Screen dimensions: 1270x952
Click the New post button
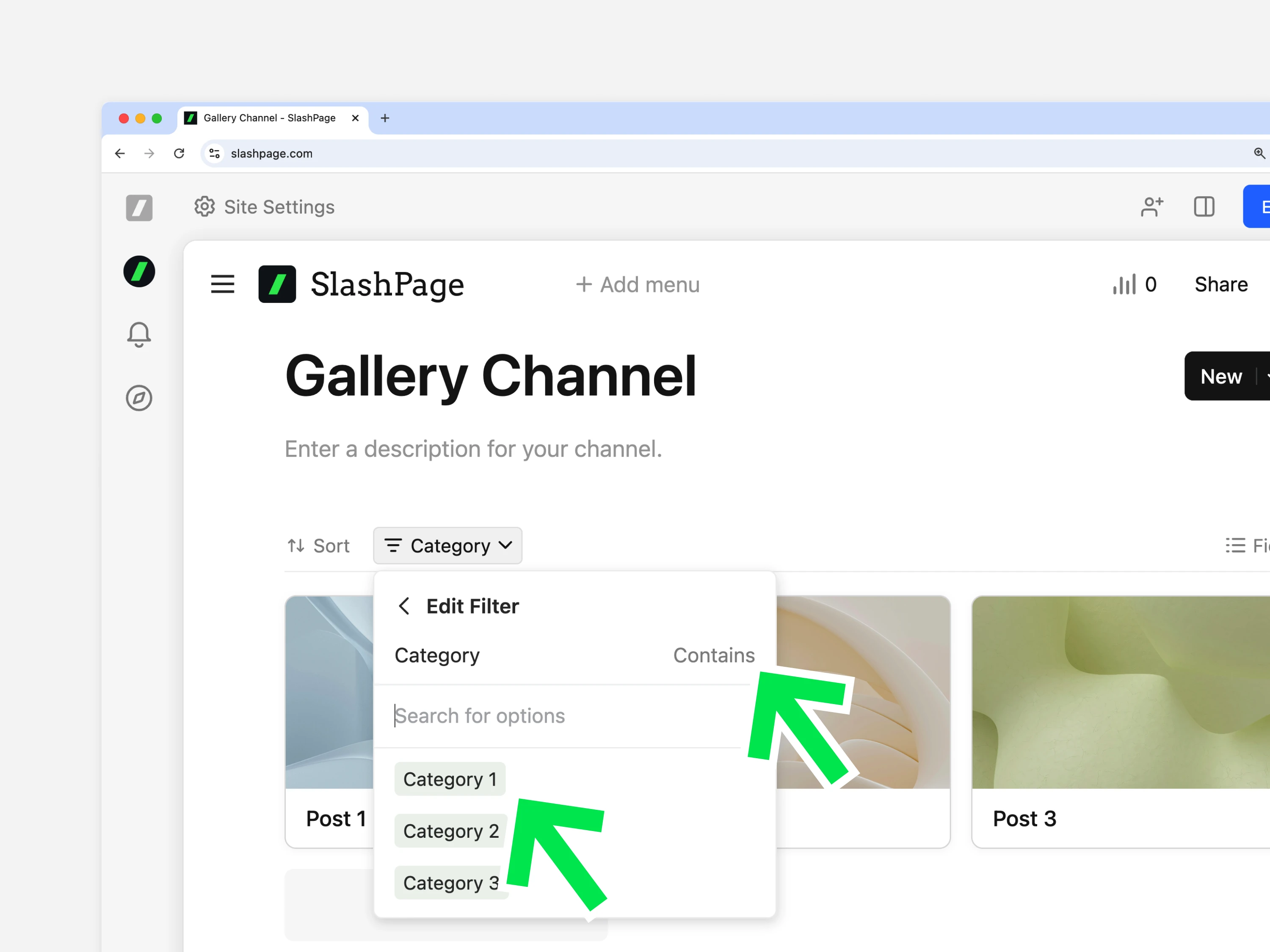(1220, 377)
